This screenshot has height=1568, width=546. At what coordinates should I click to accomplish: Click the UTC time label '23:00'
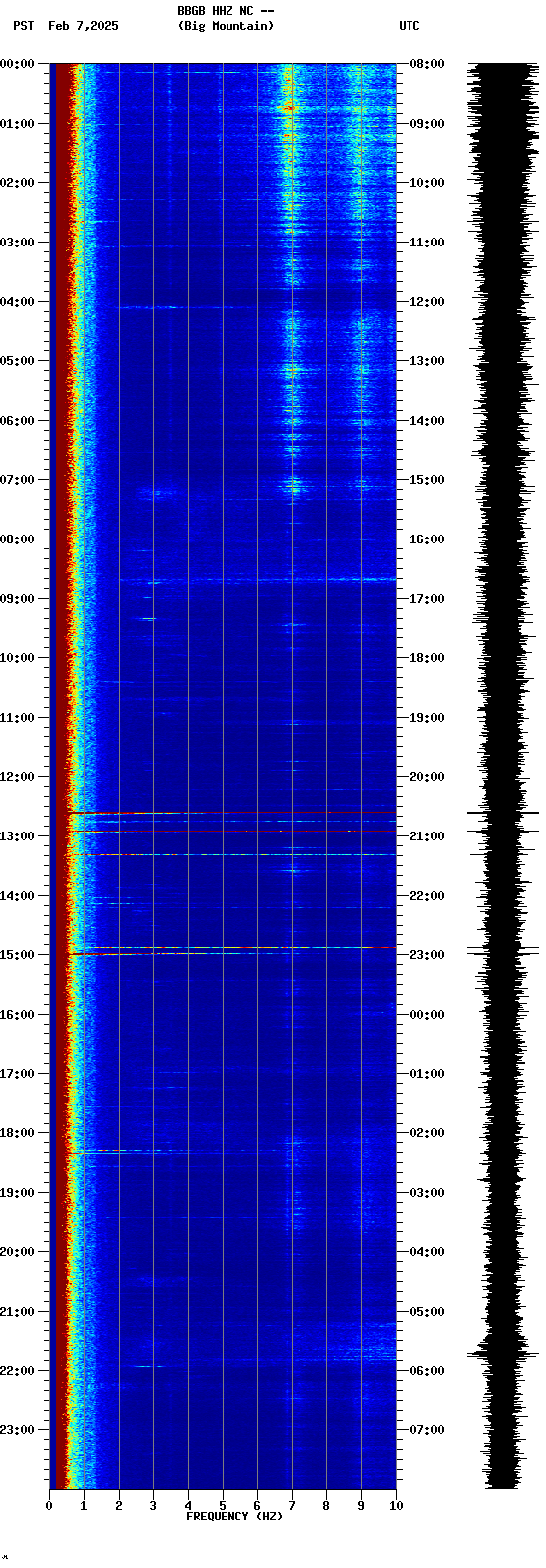pos(426,955)
